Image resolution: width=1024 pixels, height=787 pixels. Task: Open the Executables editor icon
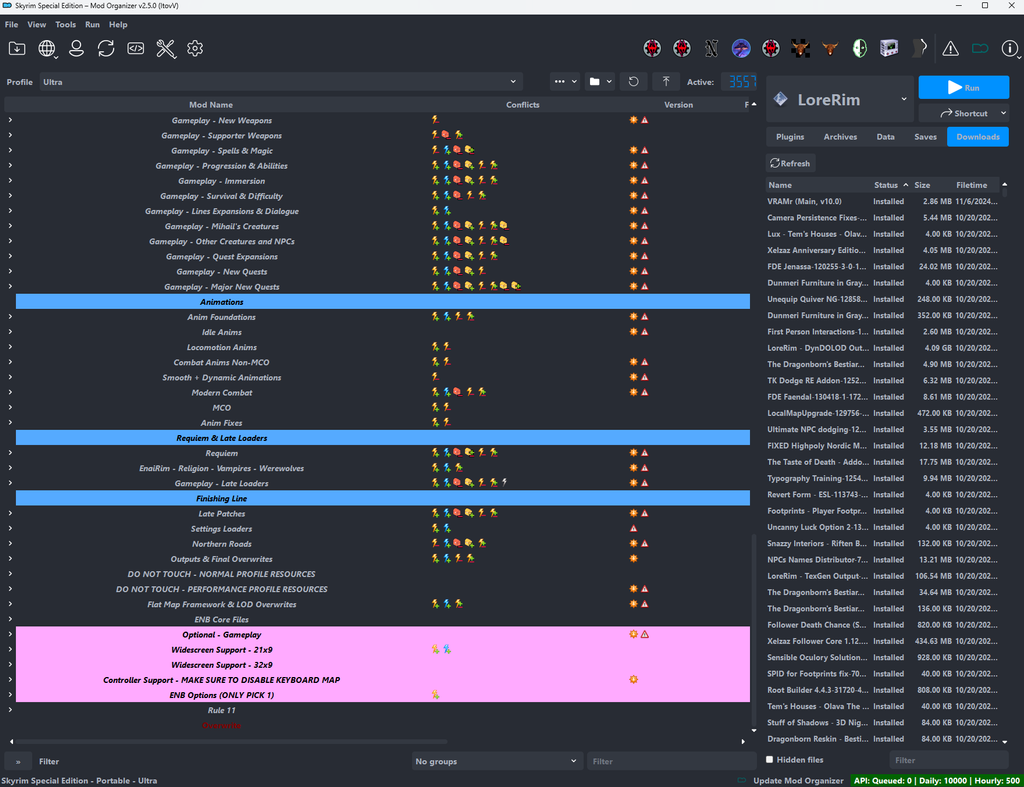coord(136,48)
